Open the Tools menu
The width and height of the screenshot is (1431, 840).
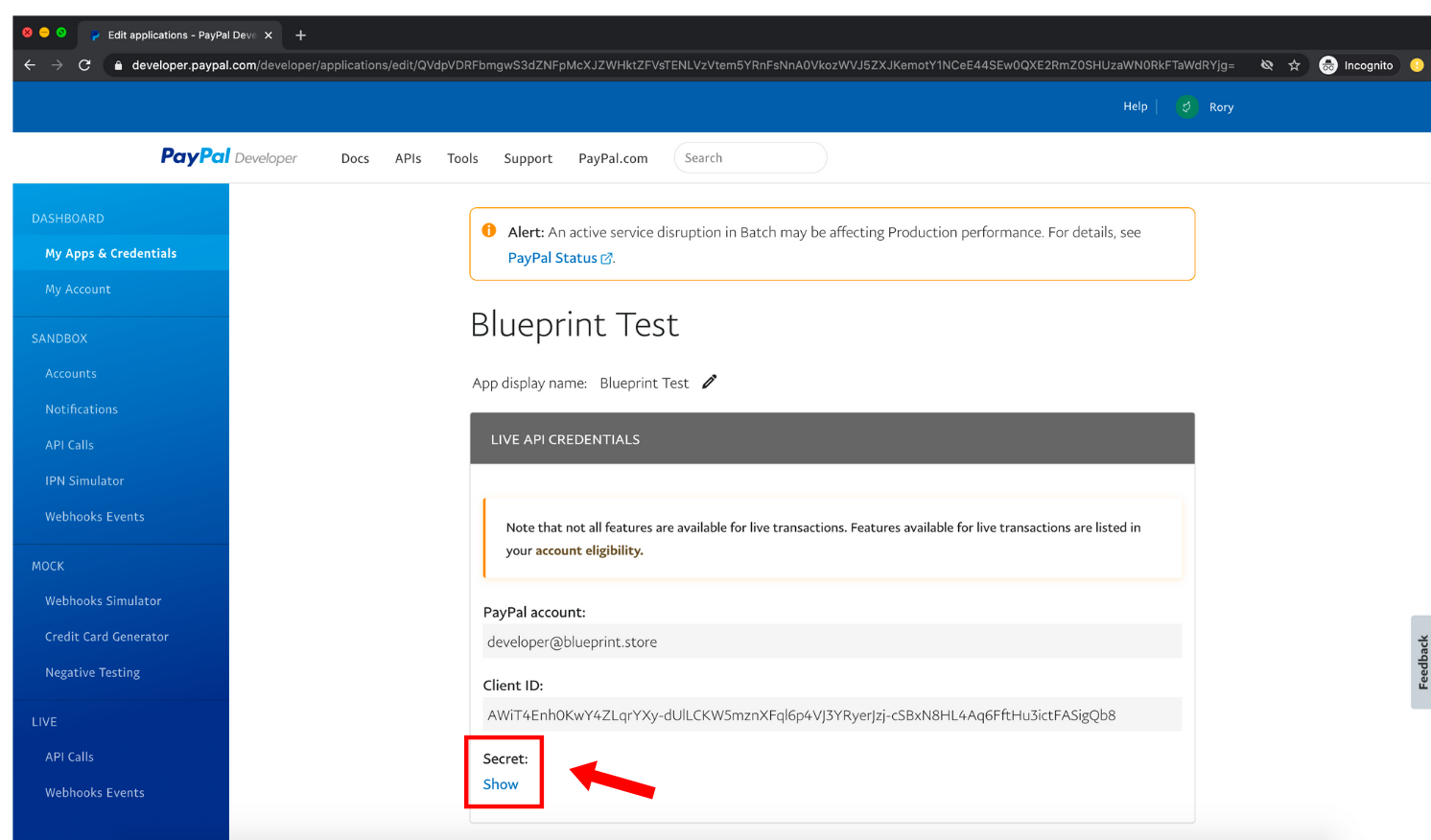(462, 158)
